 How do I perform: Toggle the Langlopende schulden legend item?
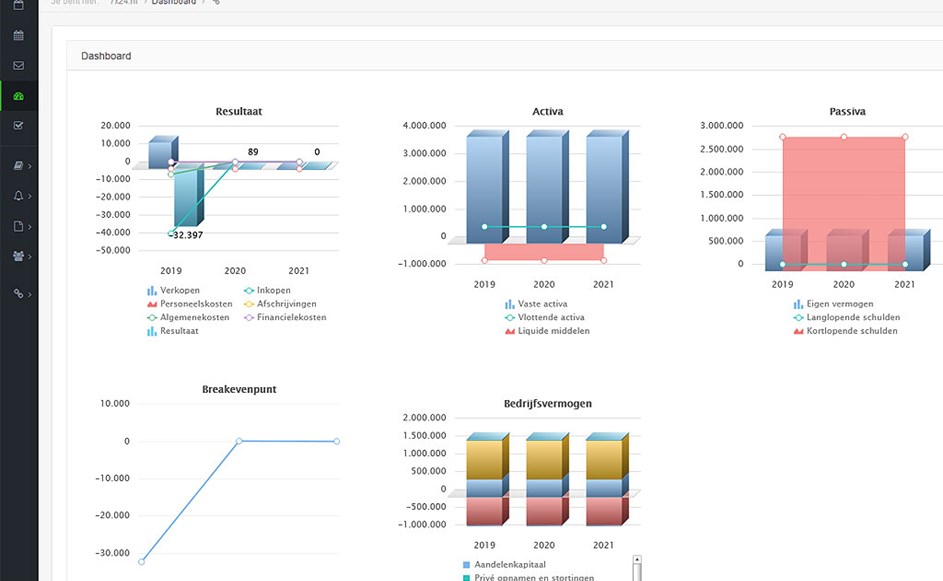[847, 317]
